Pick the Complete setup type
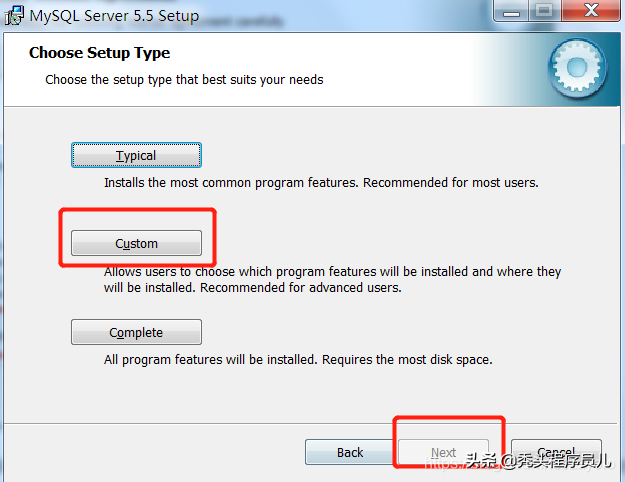The height and width of the screenshot is (482, 625). [x=136, y=332]
